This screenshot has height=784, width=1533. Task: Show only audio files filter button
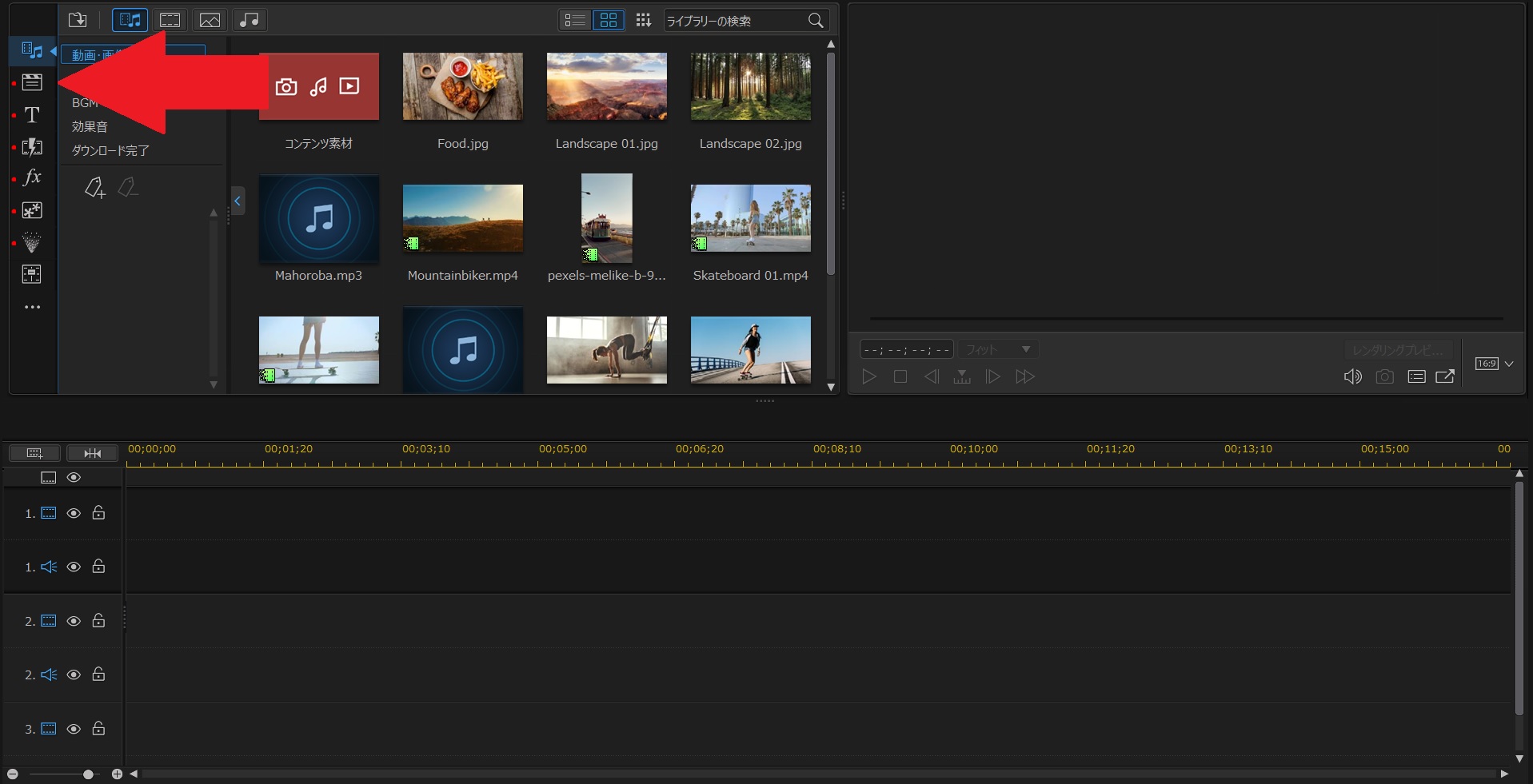(250, 20)
